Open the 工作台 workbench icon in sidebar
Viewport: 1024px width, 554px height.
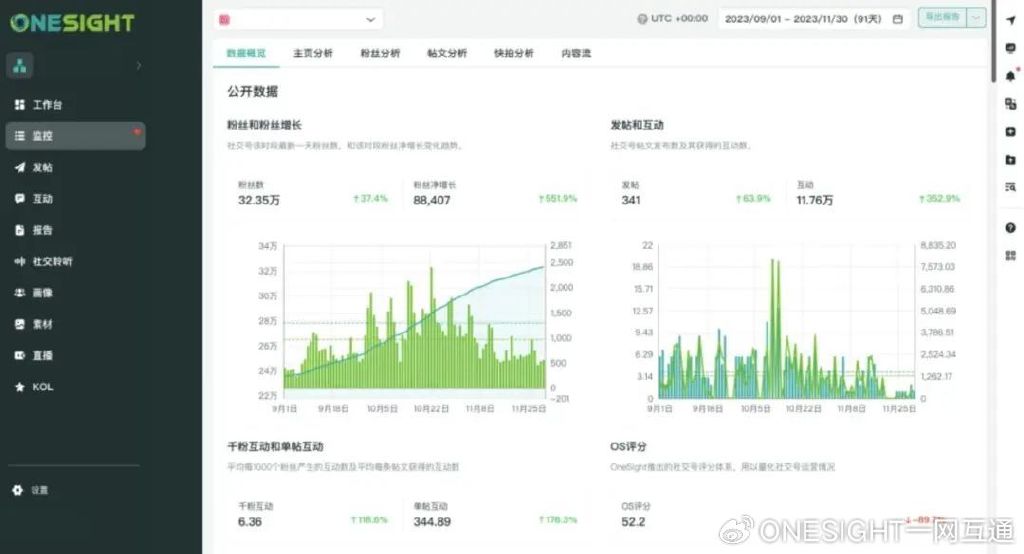19,105
